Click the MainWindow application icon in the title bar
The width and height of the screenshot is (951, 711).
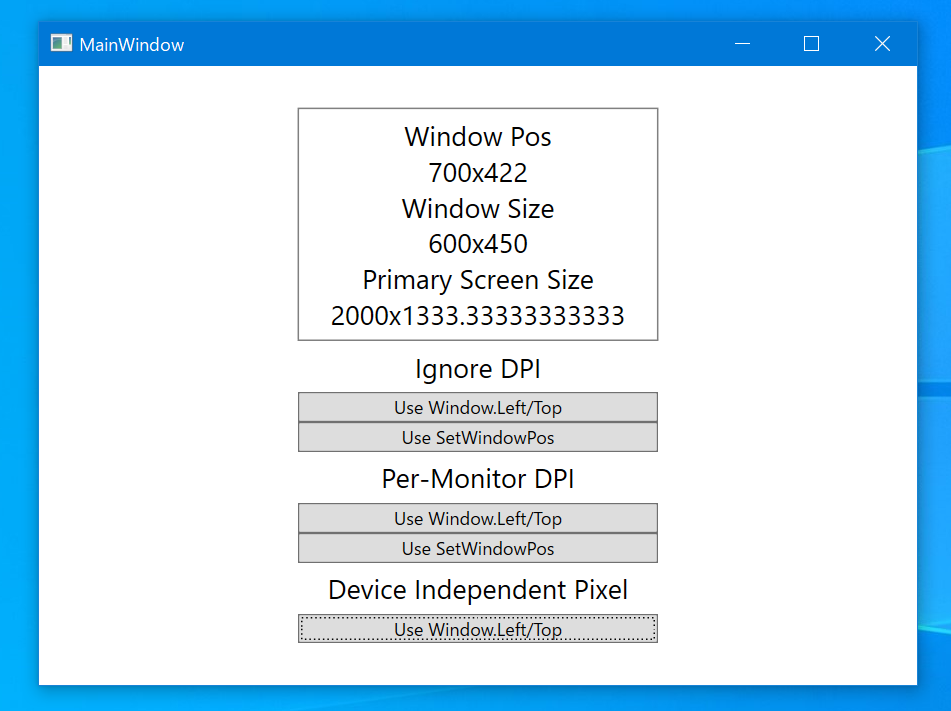61,43
